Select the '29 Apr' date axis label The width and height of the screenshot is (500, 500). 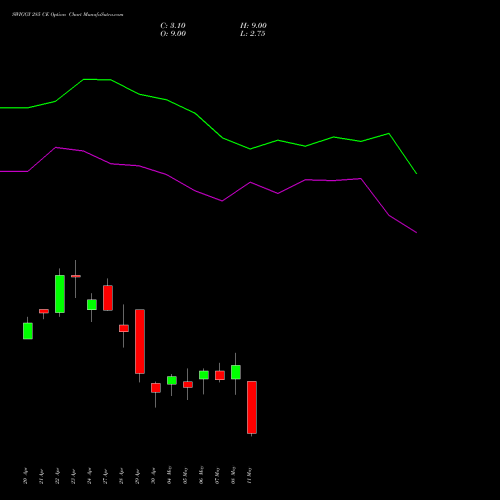point(138,476)
